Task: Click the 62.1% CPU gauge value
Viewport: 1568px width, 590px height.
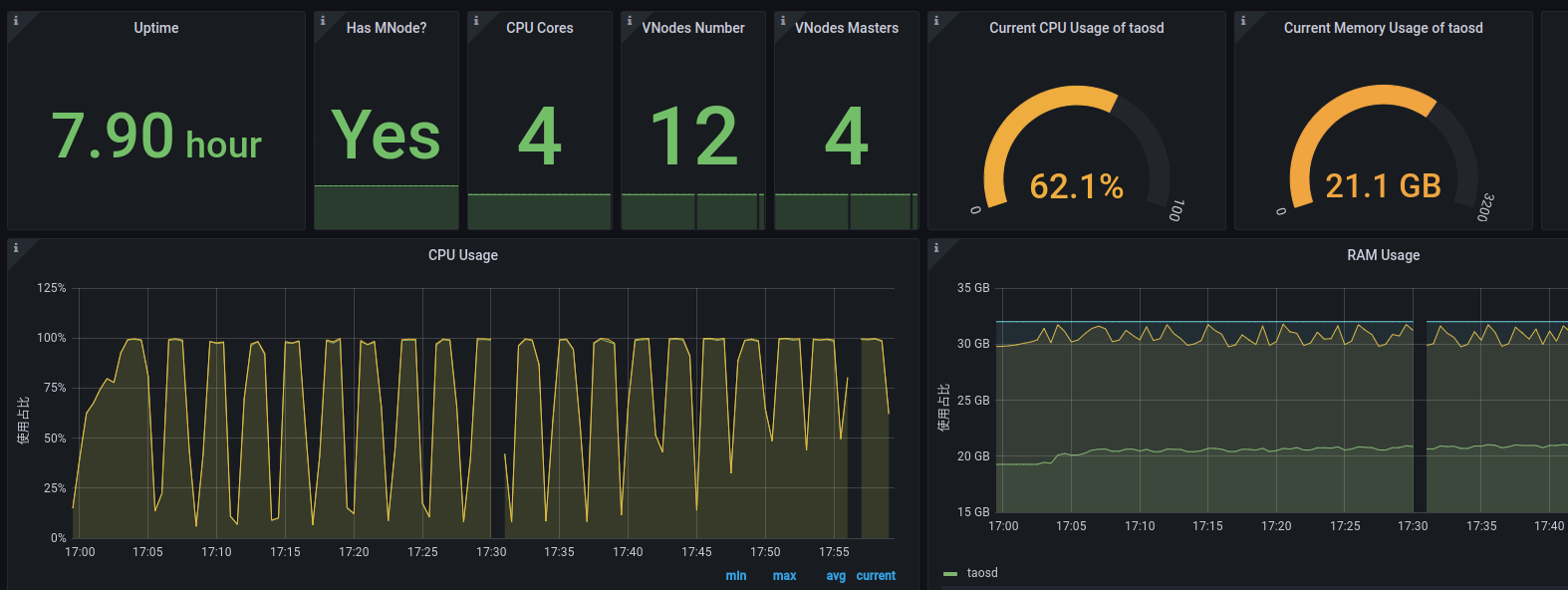Action: [1077, 186]
